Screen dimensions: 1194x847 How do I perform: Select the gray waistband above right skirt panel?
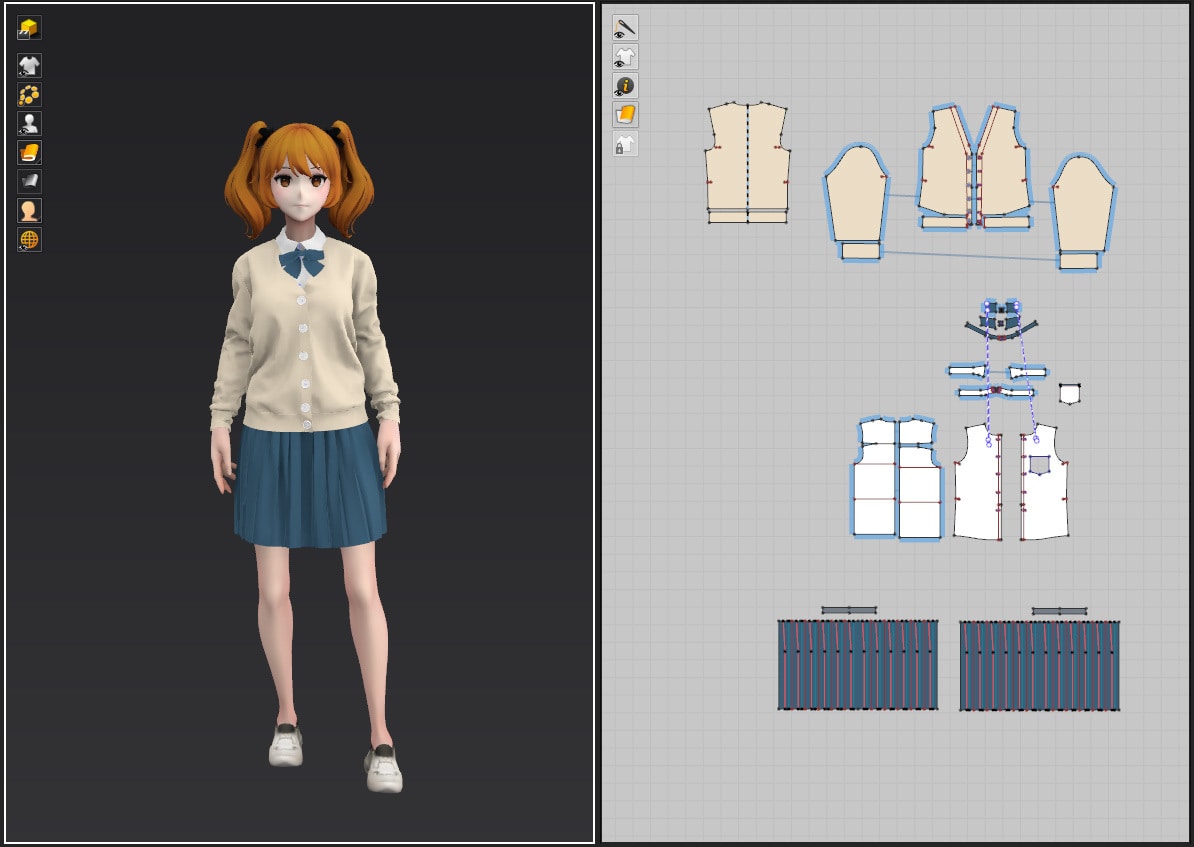click(1059, 611)
